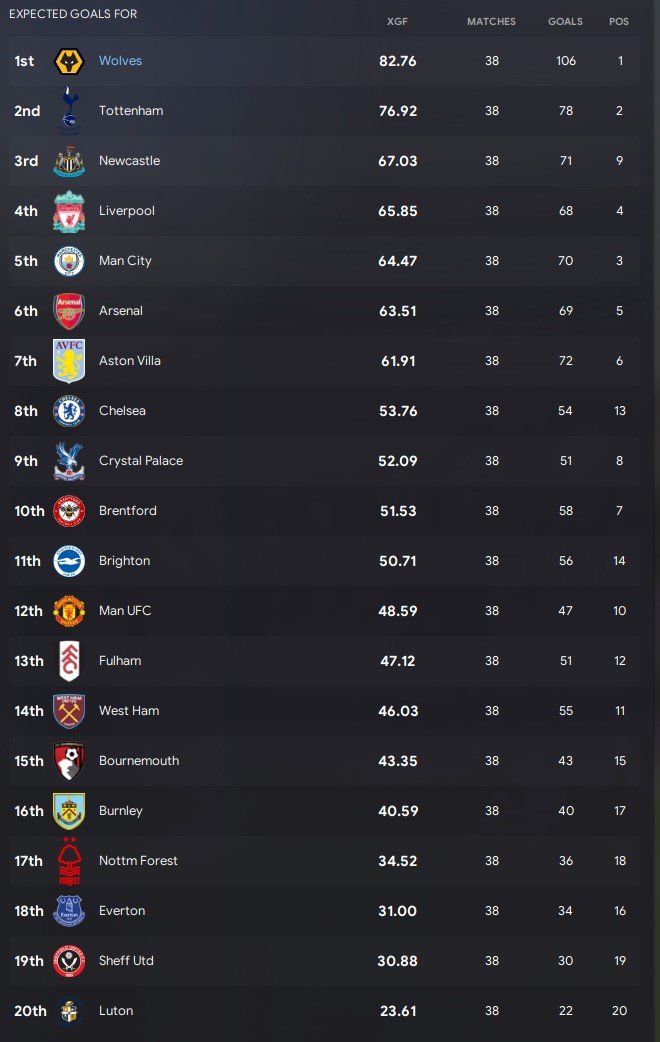Image resolution: width=660 pixels, height=1042 pixels.
Task: Open the Arsenal crest icon
Action: (x=69, y=311)
